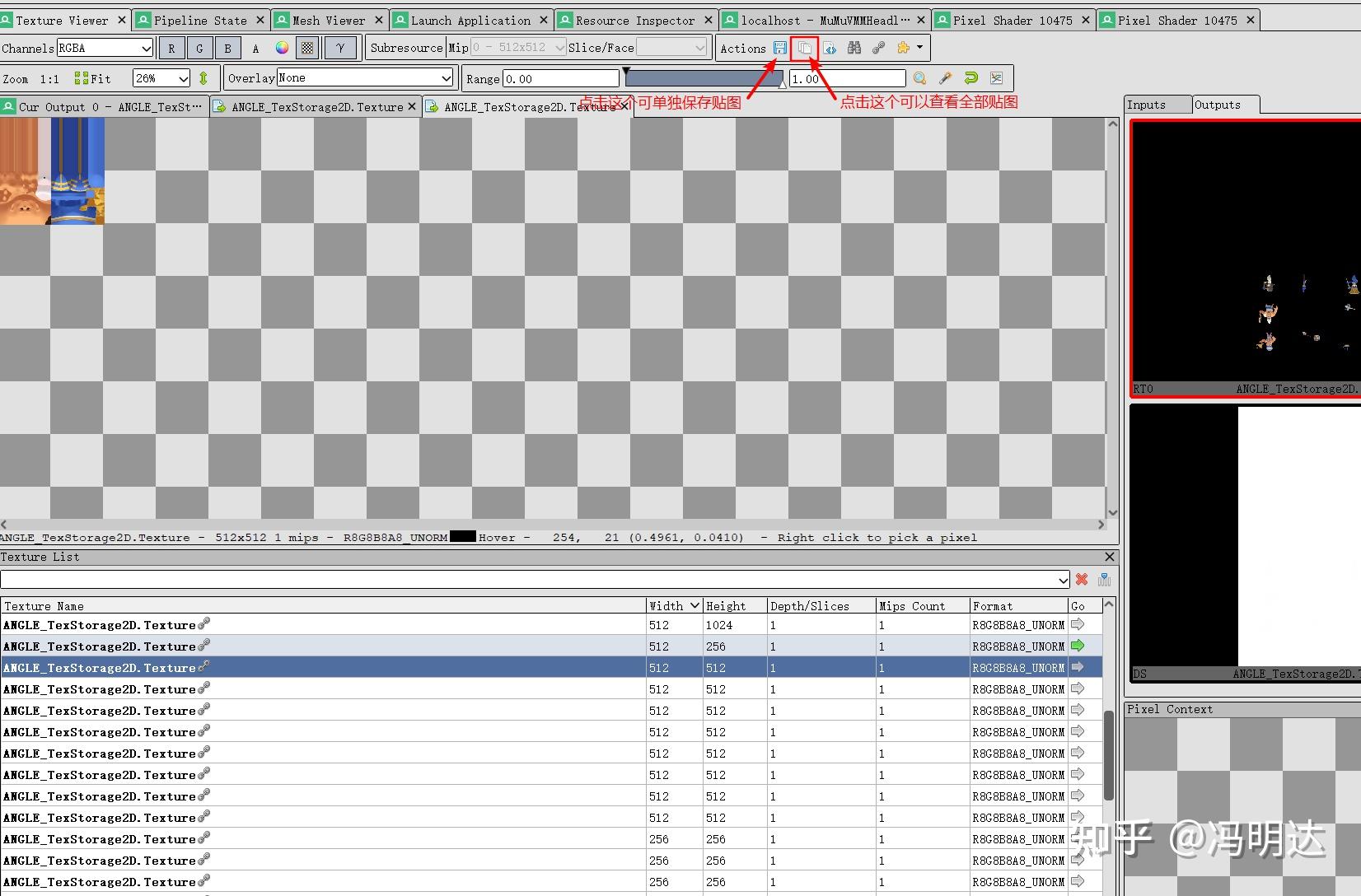Switch to Mesh Viewer tab
This screenshot has width=1361, height=896.
328,20
